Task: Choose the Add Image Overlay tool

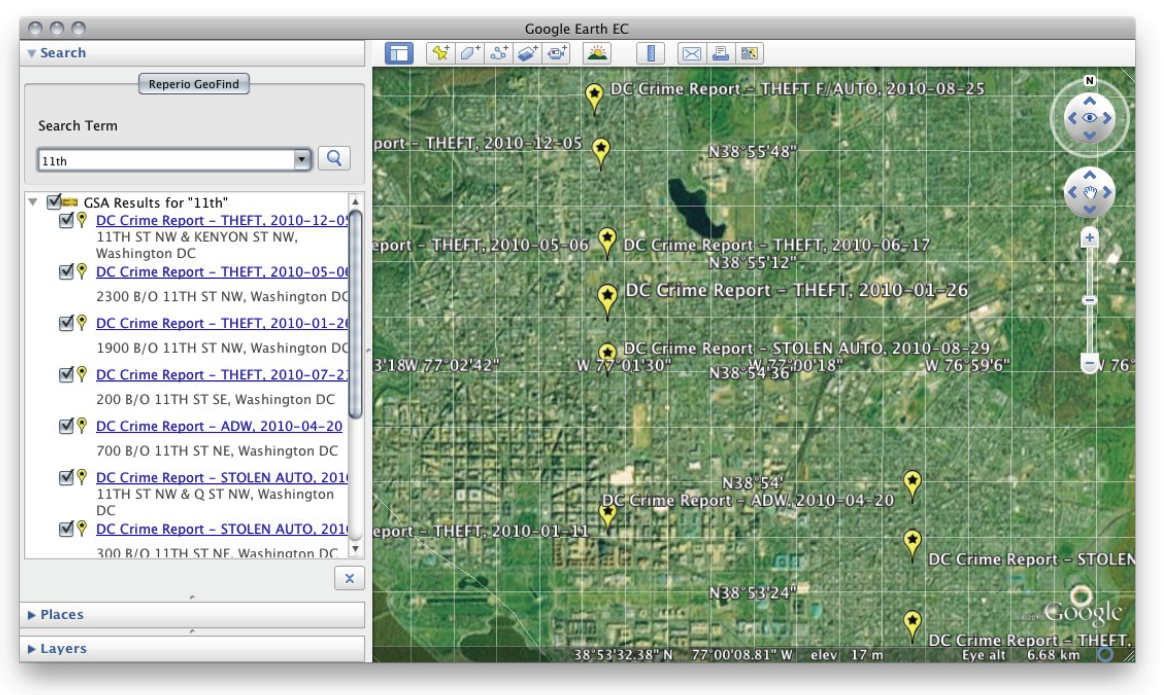Action: pyautogui.click(x=528, y=53)
